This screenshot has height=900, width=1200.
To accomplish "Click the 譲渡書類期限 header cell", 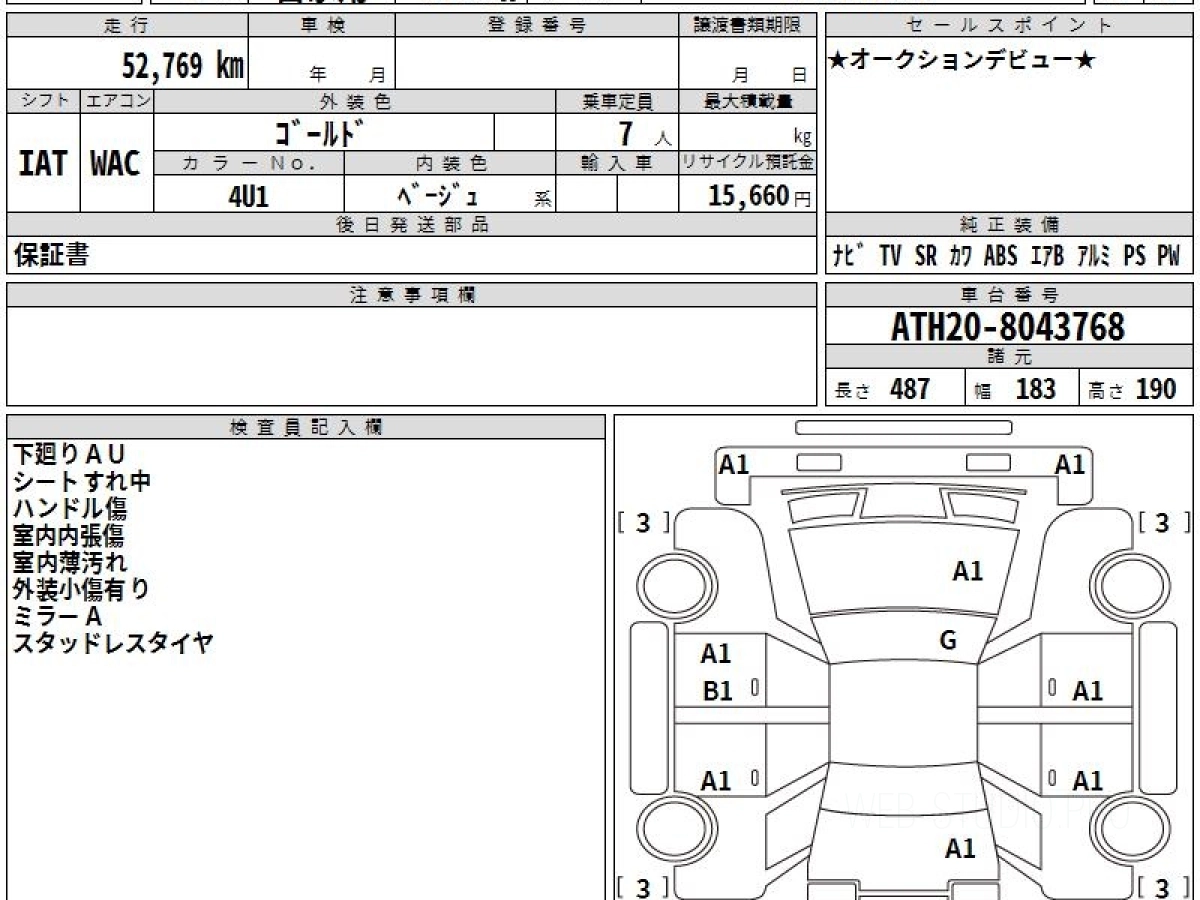I will (x=748, y=26).
